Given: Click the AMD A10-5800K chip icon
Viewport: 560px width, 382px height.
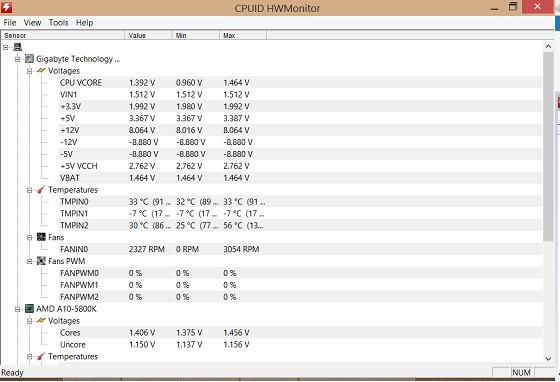Looking at the screenshot, I should click(x=29, y=308).
